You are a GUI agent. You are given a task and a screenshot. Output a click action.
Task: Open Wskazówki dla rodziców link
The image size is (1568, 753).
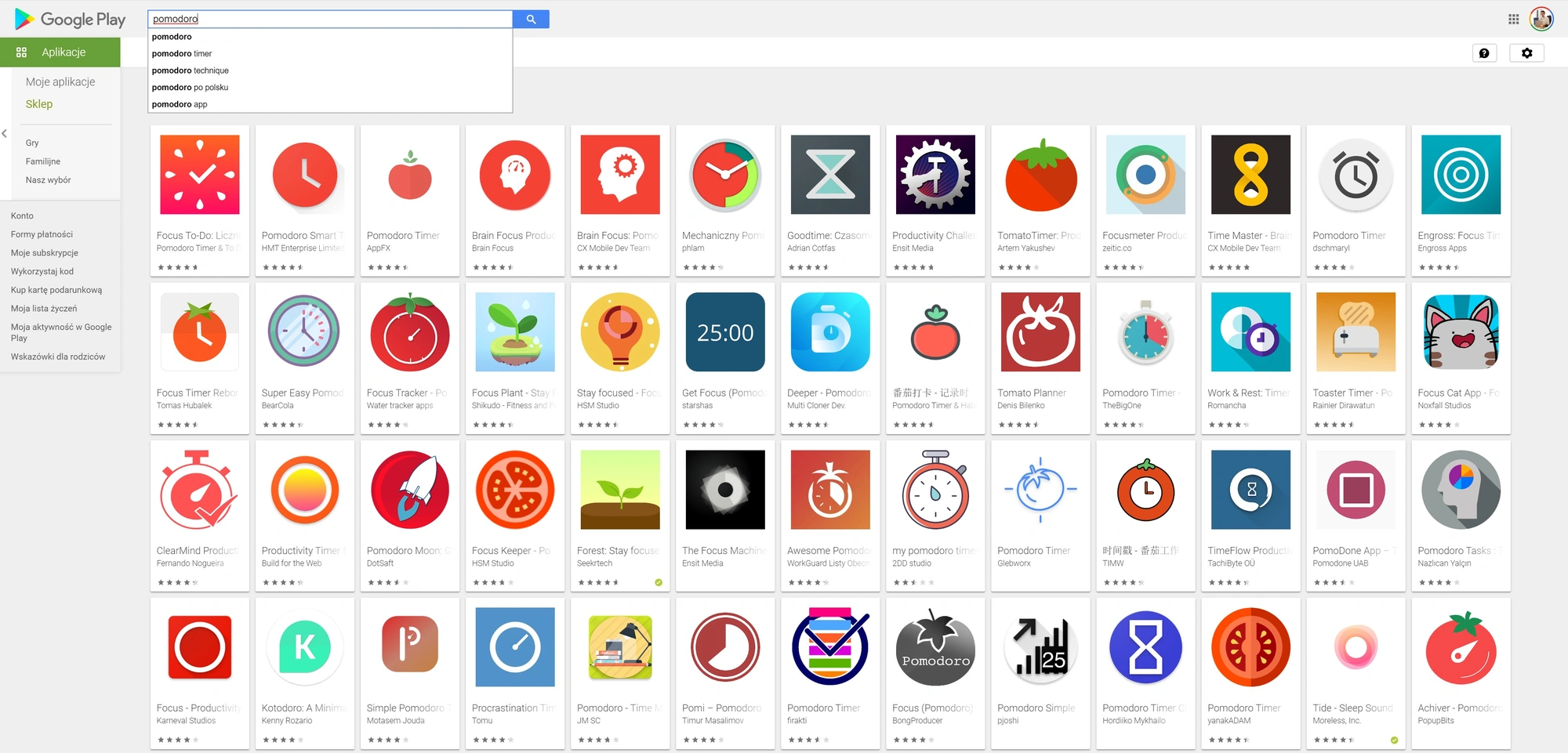tap(58, 357)
